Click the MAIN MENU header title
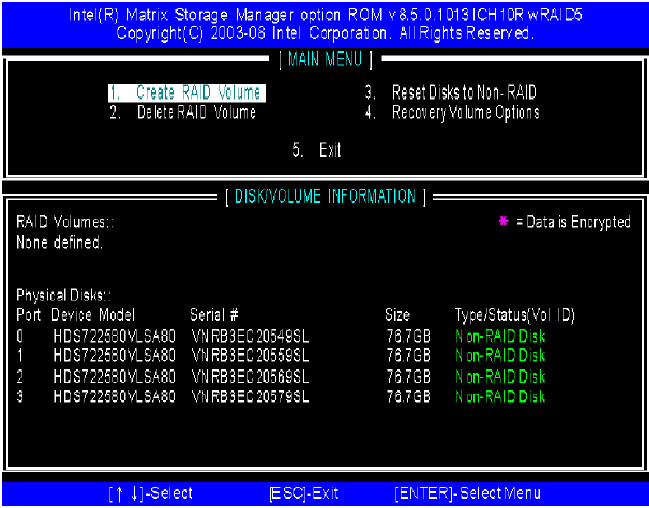Viewport: 649px width, 508px height. (x=325, y=59)
